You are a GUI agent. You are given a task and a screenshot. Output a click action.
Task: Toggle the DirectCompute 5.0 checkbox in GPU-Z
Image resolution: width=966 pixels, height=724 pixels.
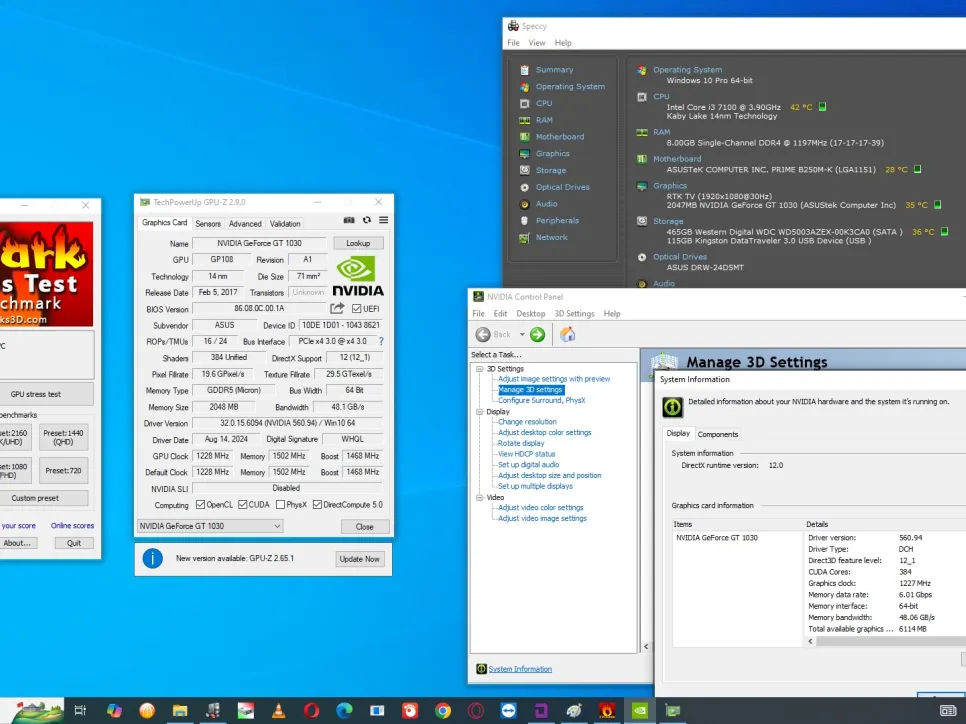click(x=317, y=504)
